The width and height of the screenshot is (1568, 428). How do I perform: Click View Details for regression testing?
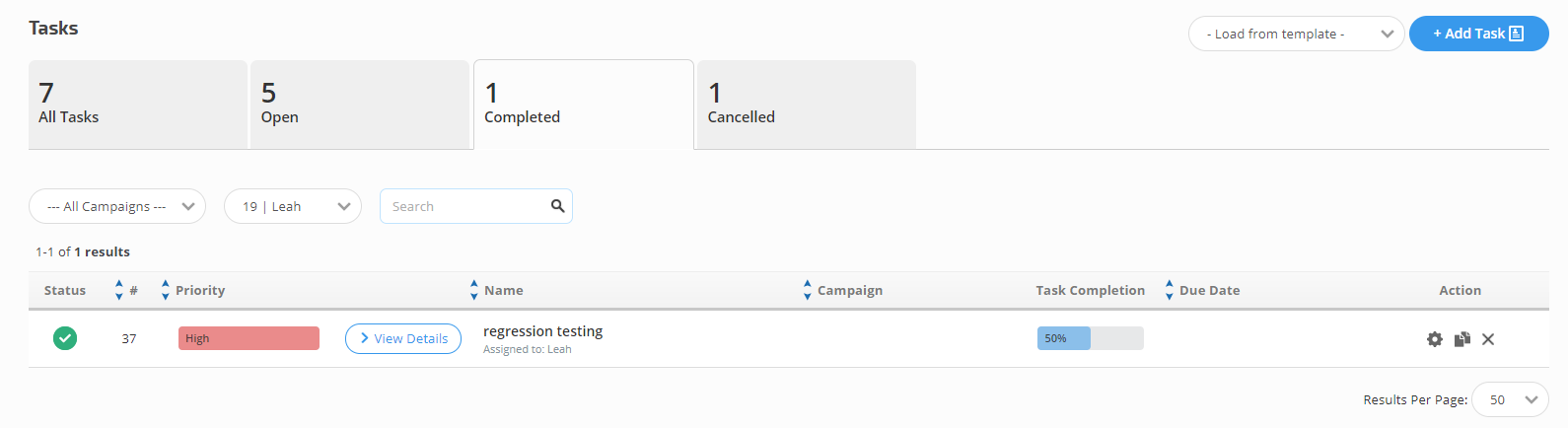[x=403, y=338]
